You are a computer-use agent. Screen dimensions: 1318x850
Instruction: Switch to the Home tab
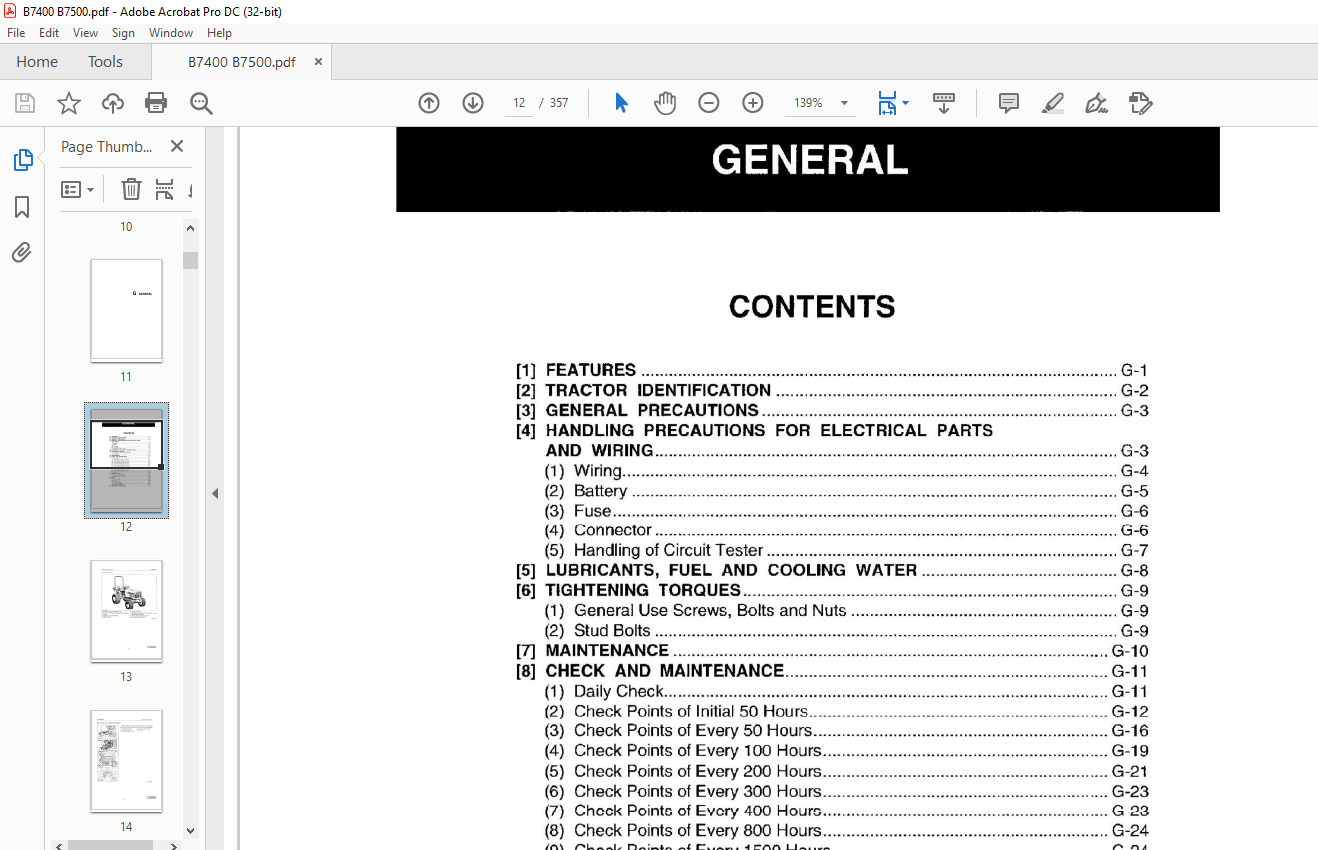(x=37, y=62)
